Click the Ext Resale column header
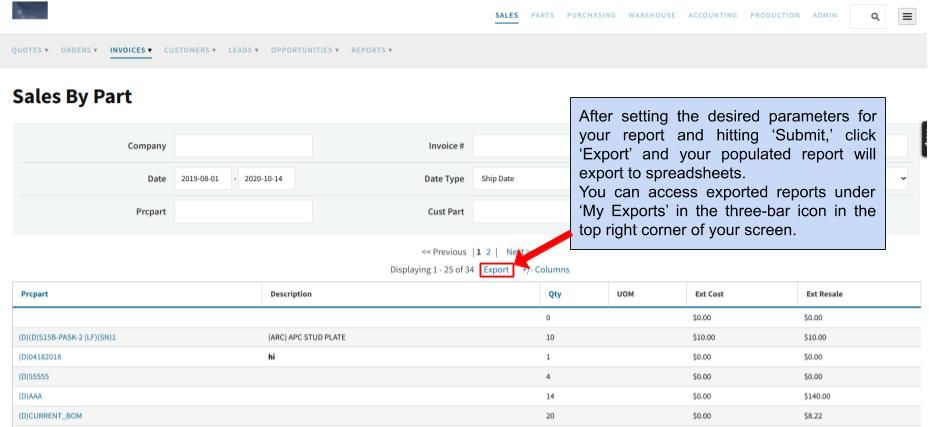 coord(824,294)
